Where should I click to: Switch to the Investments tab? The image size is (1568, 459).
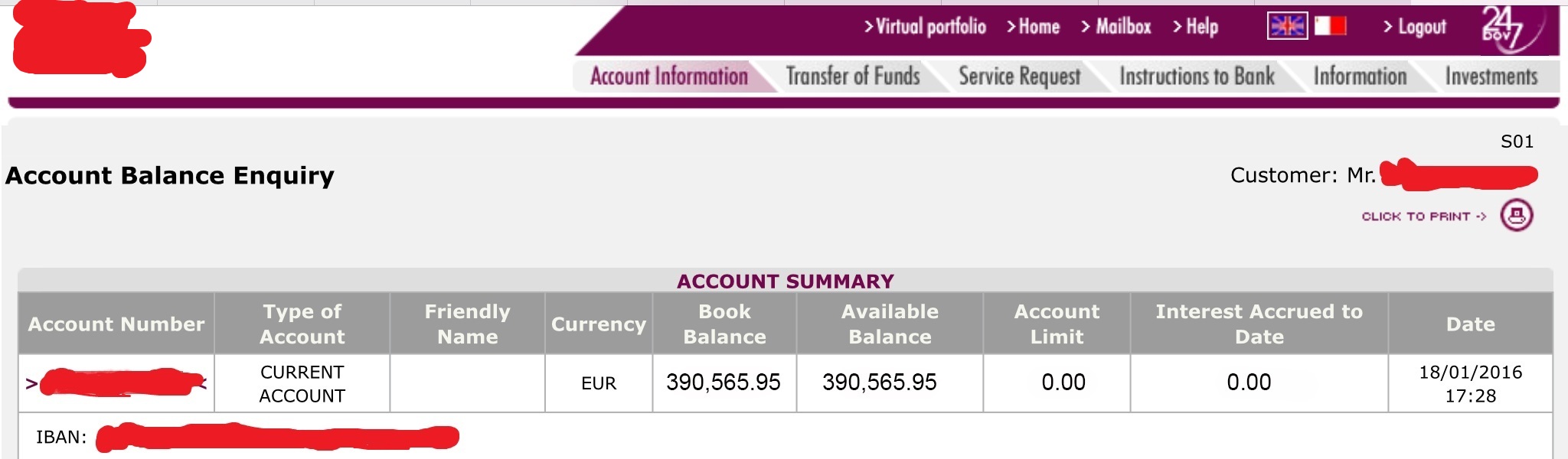1491,76
